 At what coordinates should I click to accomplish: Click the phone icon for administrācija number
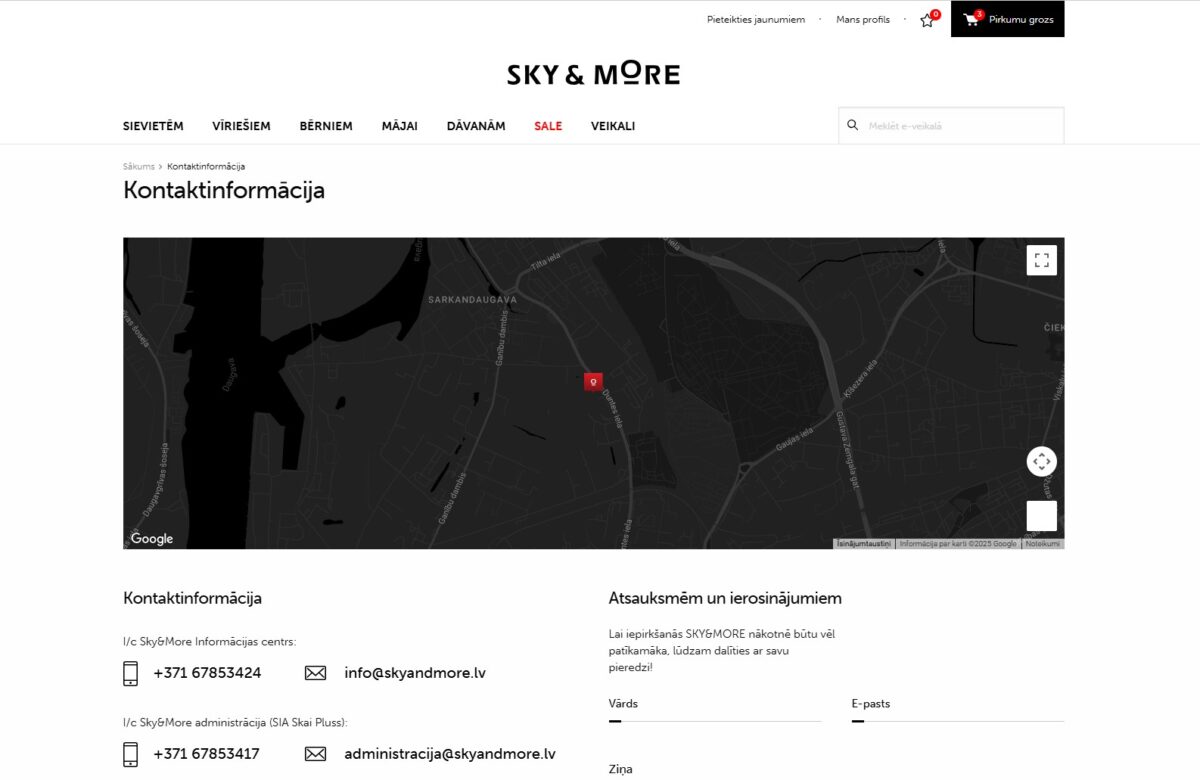130,753
